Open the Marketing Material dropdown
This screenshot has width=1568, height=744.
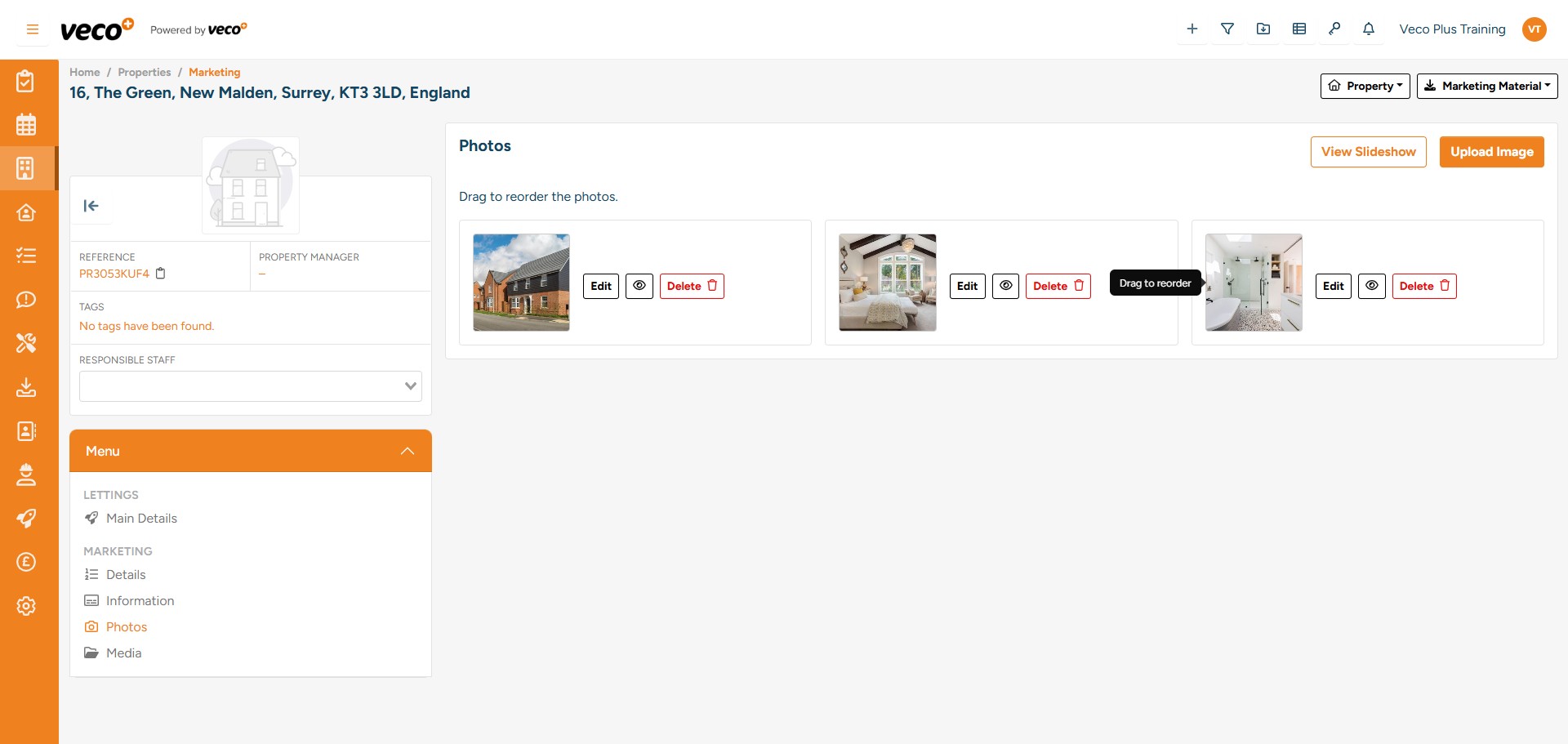1487,86
